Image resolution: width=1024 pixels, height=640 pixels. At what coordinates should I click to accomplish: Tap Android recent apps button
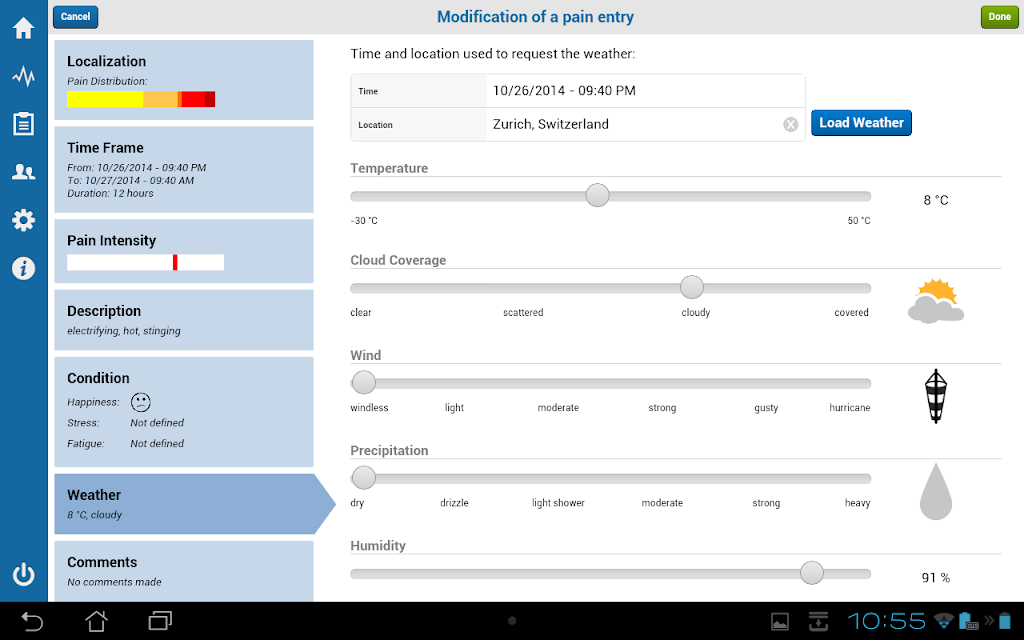tap(160, 621)
